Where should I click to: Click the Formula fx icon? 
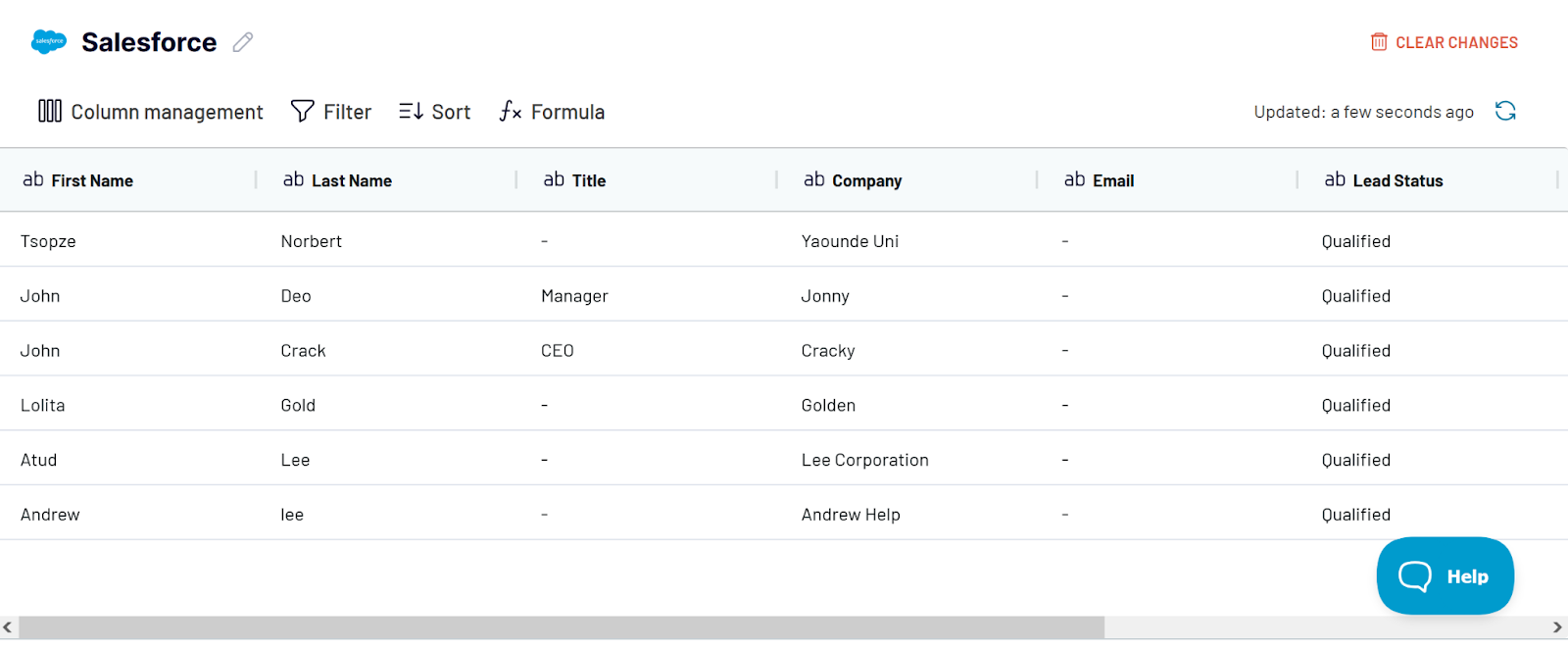pyautogui.click(x=511, y=111)
